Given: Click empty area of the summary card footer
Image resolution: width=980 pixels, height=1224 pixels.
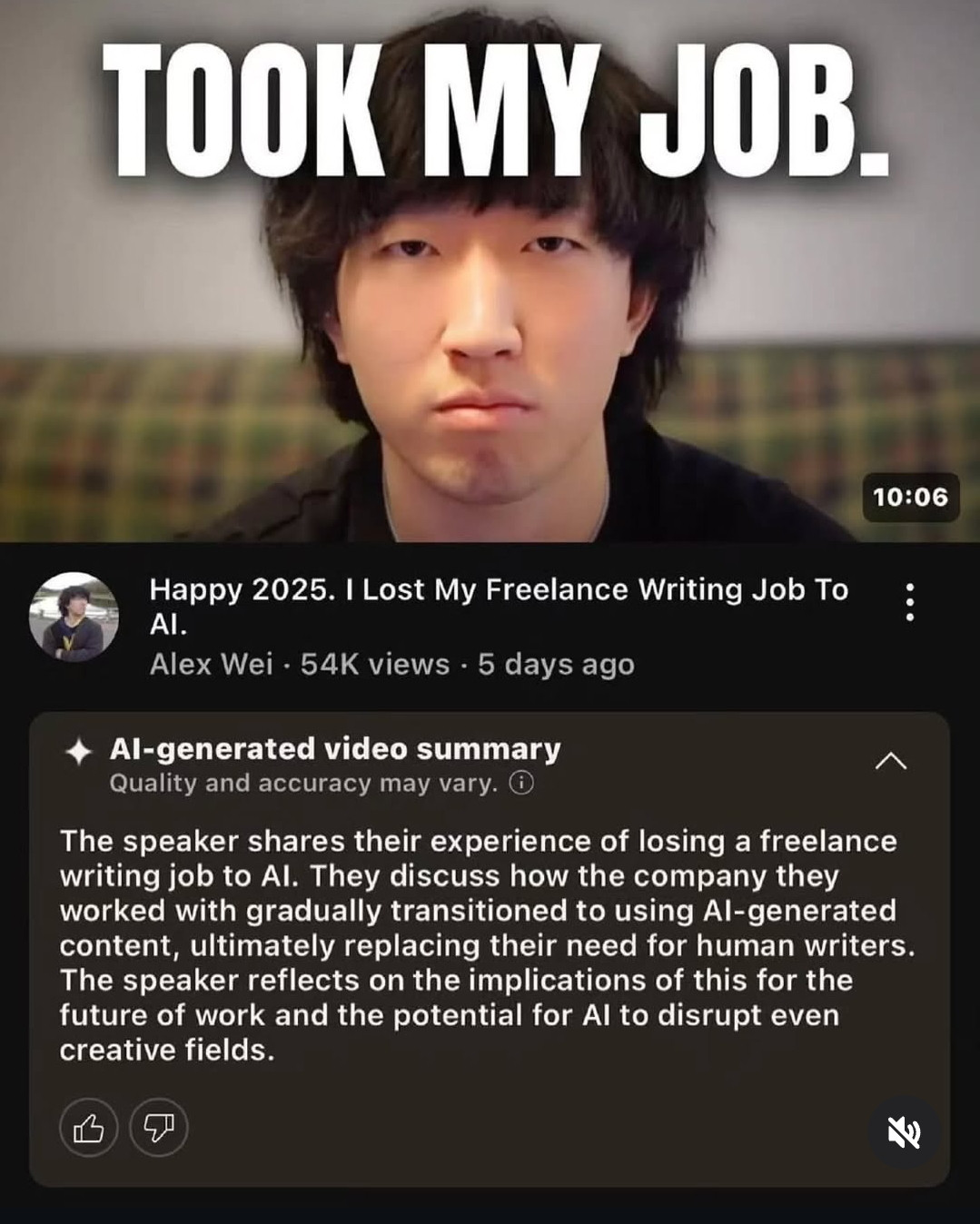Looking at the screenshot, I should [527, 1130].
